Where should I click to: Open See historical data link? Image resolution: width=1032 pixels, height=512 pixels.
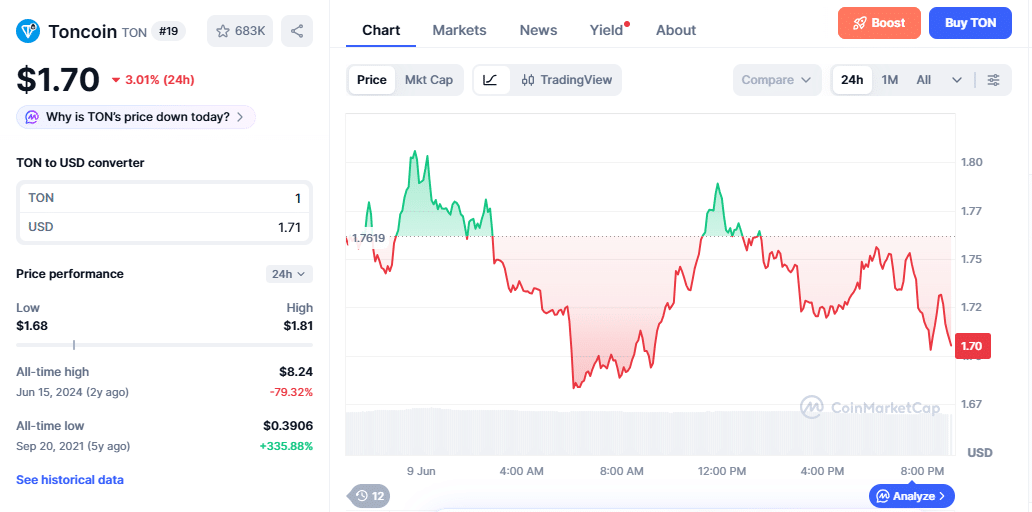click(x=70, y=480)
